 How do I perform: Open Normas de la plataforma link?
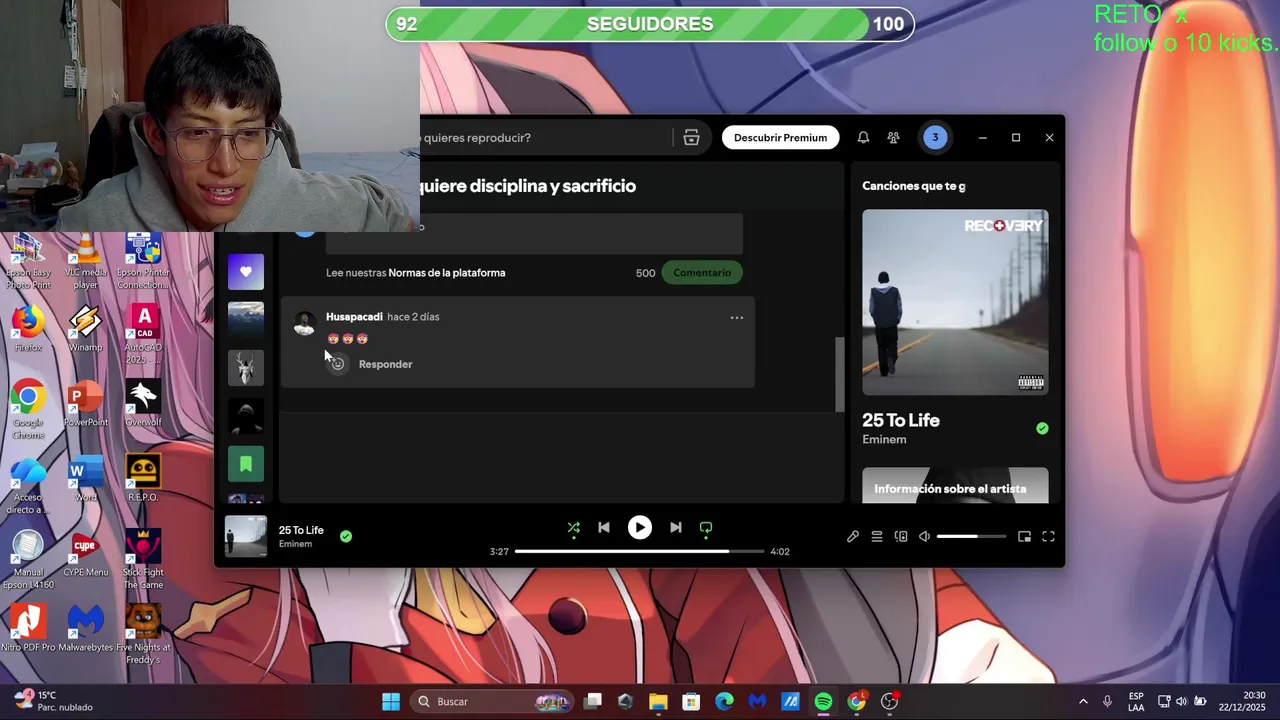coord(446,273)
